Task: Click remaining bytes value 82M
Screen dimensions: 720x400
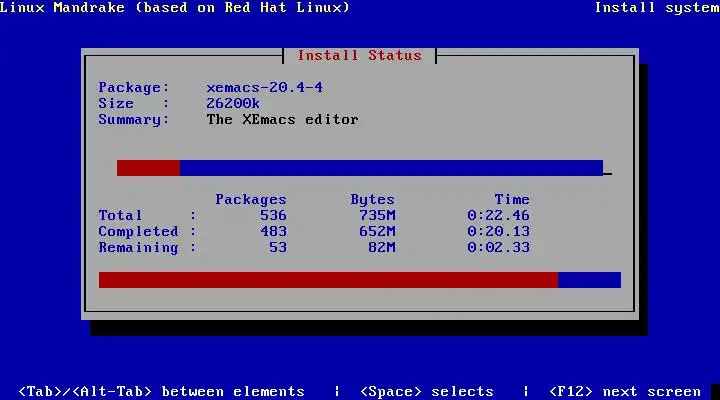Action: pos(382,248)
